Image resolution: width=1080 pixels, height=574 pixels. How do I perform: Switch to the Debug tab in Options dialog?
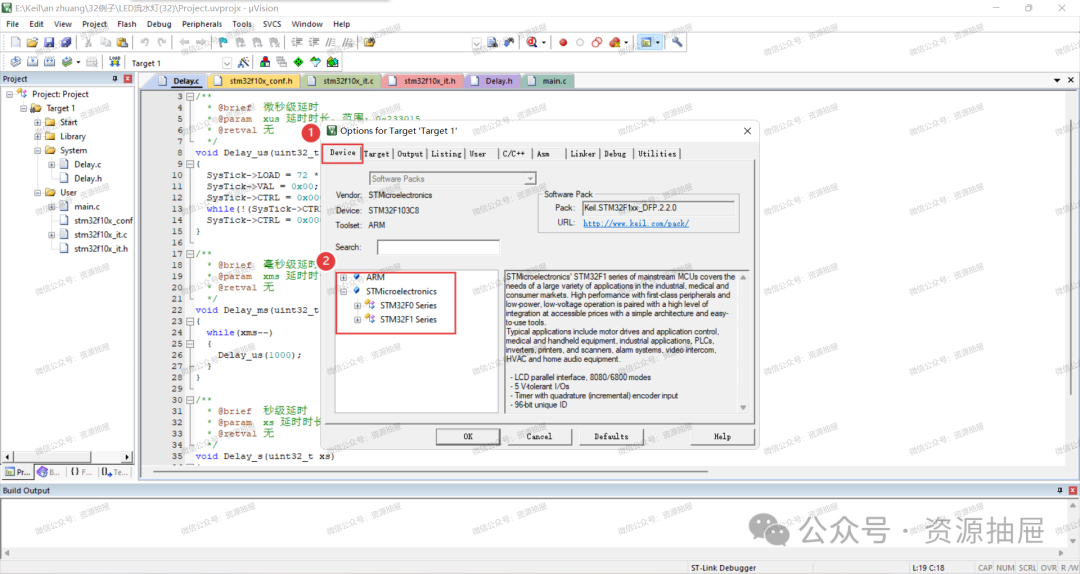pos(615,154)
